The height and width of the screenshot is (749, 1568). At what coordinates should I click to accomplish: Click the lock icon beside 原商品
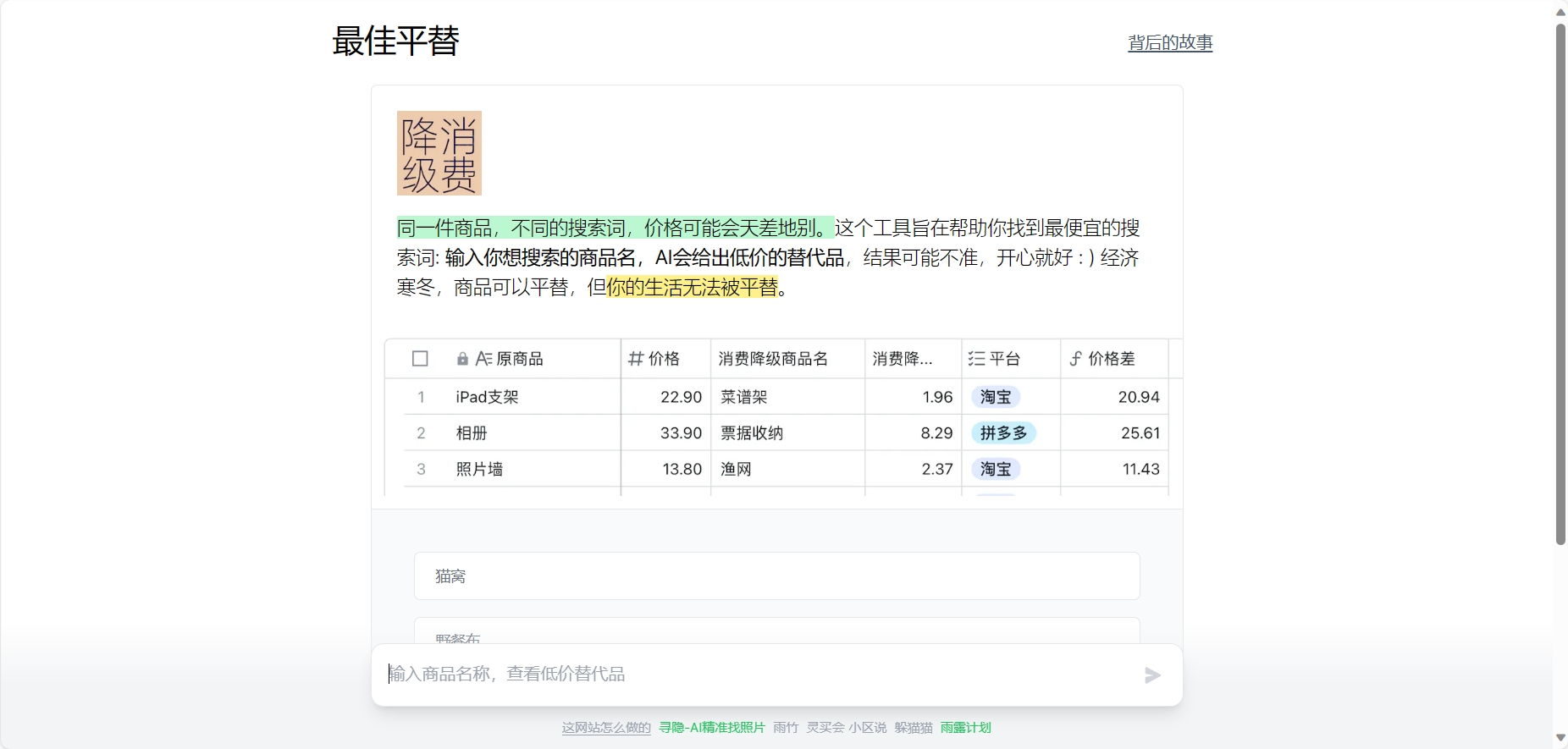(462, 359)
